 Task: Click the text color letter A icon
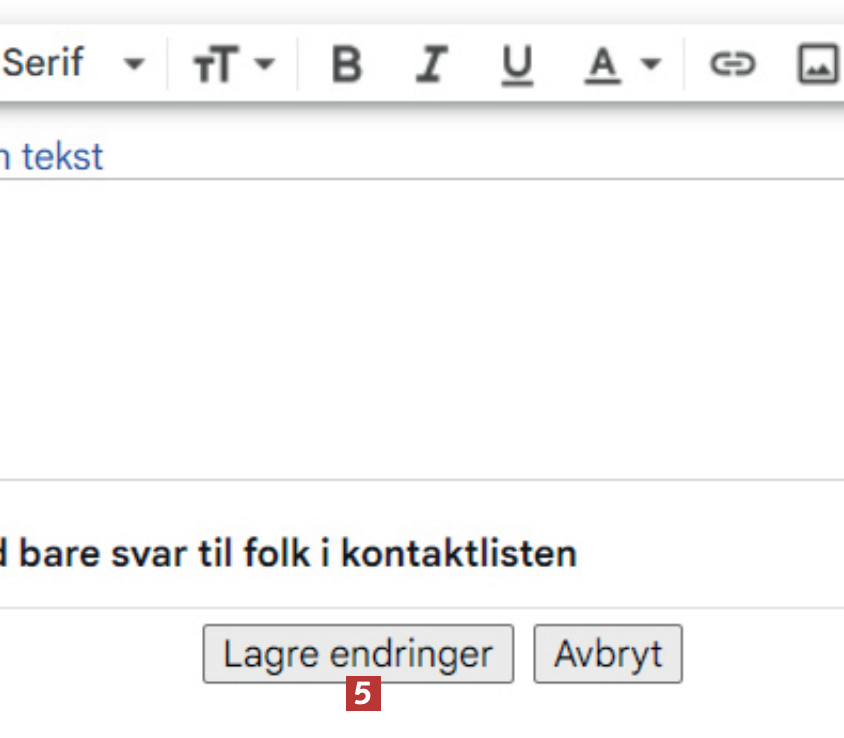pyautogui.click(x=602, y=66)
